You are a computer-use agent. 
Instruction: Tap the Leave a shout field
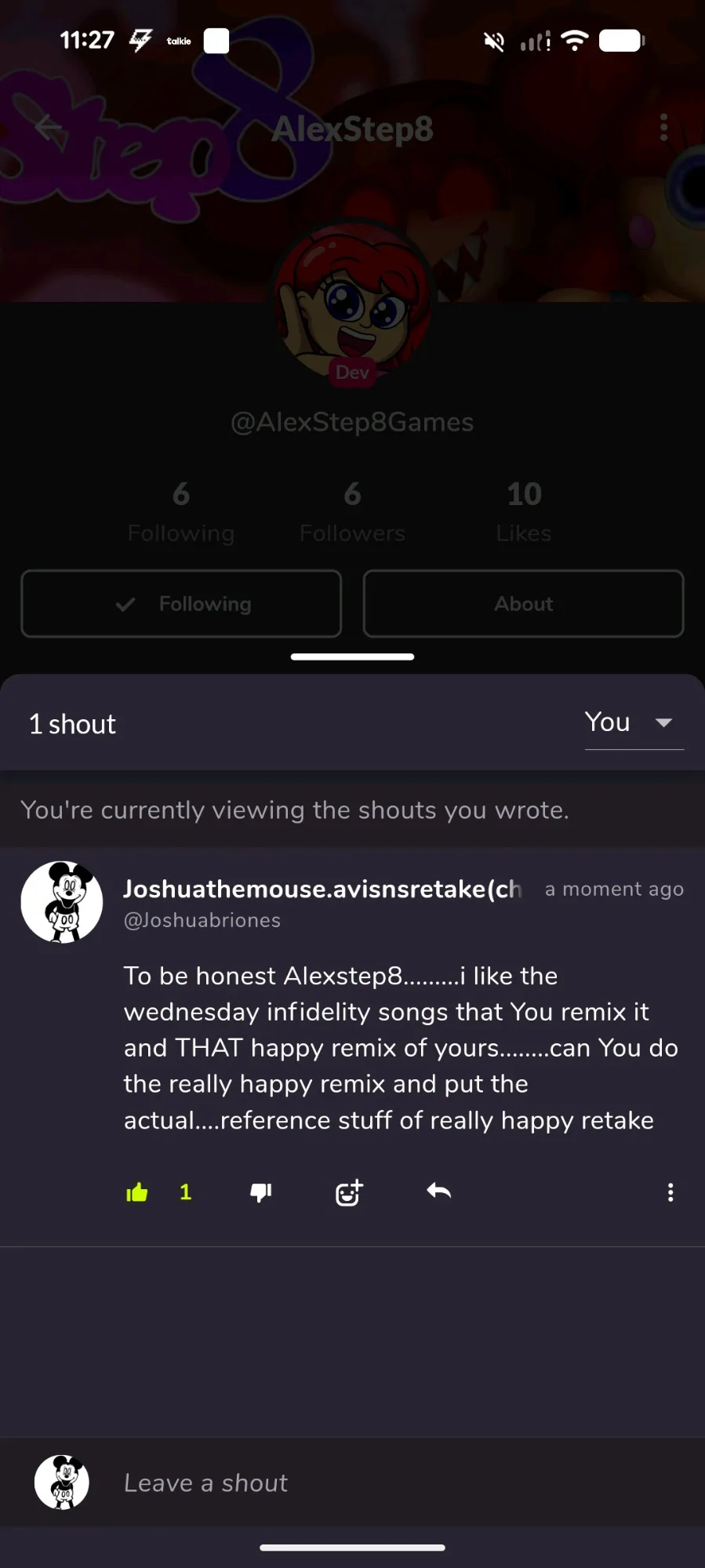tap(392, 1483)
